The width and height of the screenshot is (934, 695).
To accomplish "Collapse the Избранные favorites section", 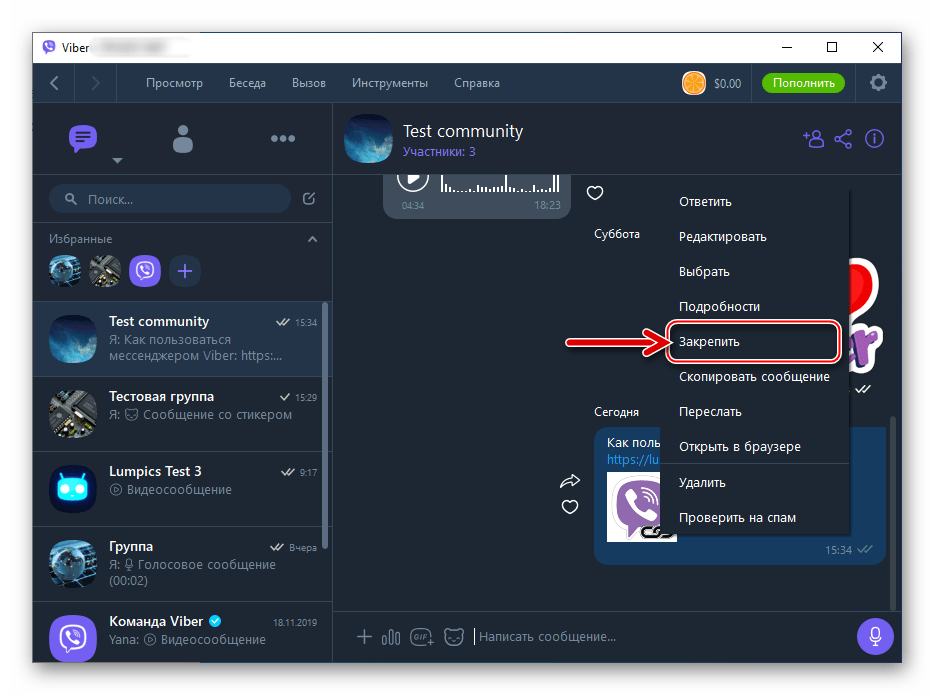I will 312,239.
